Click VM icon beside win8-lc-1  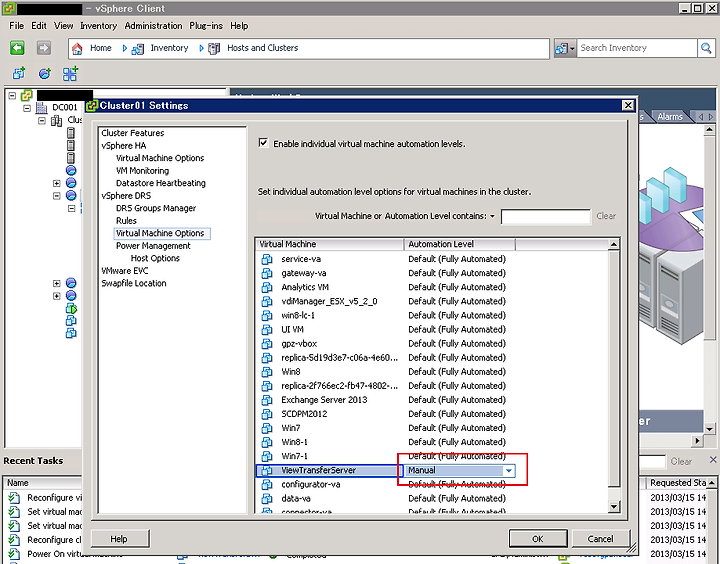267,316
